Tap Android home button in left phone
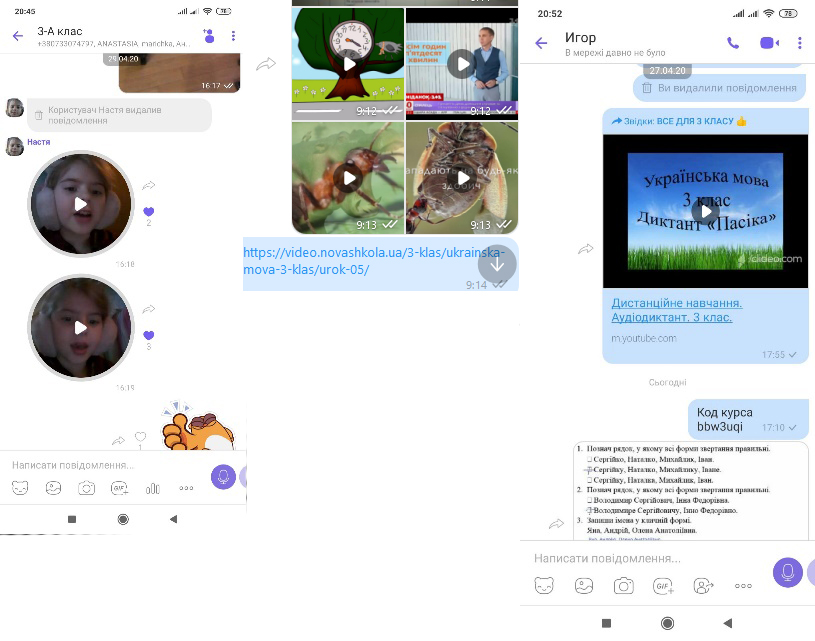Screen dimensions: 815x641 (123, 519)
